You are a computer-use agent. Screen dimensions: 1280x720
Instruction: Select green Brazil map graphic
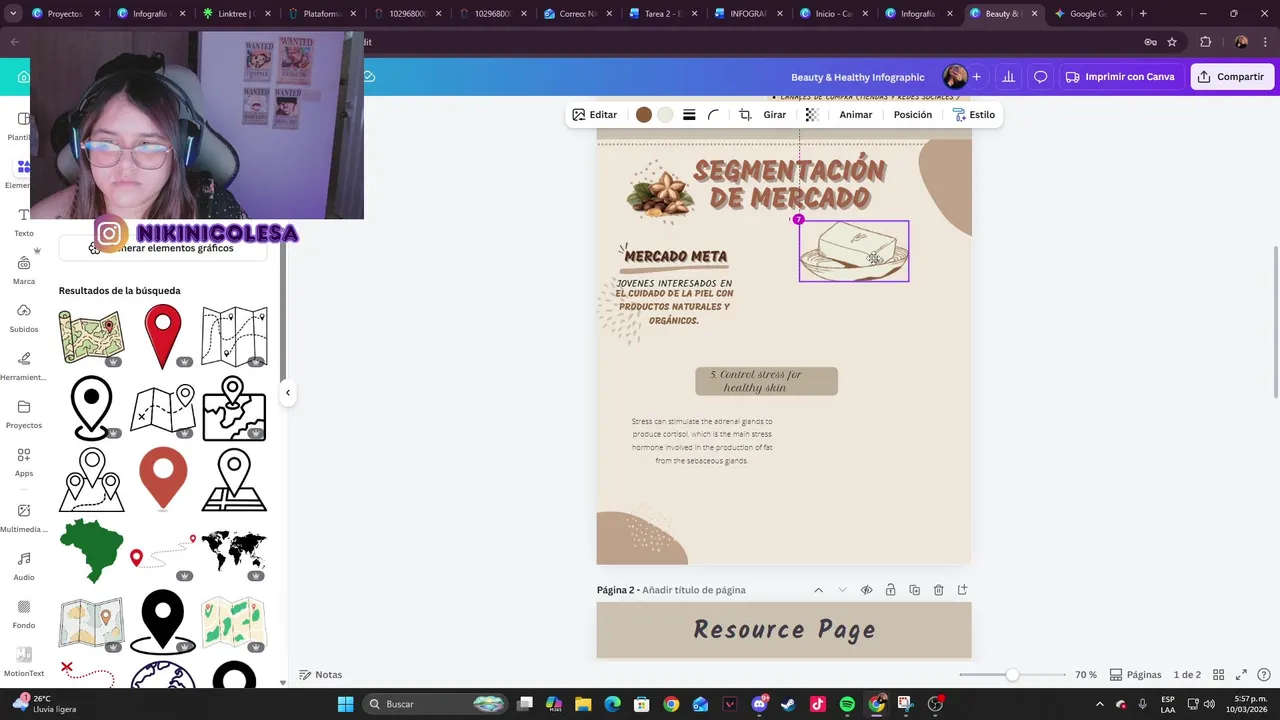point(91,551)
